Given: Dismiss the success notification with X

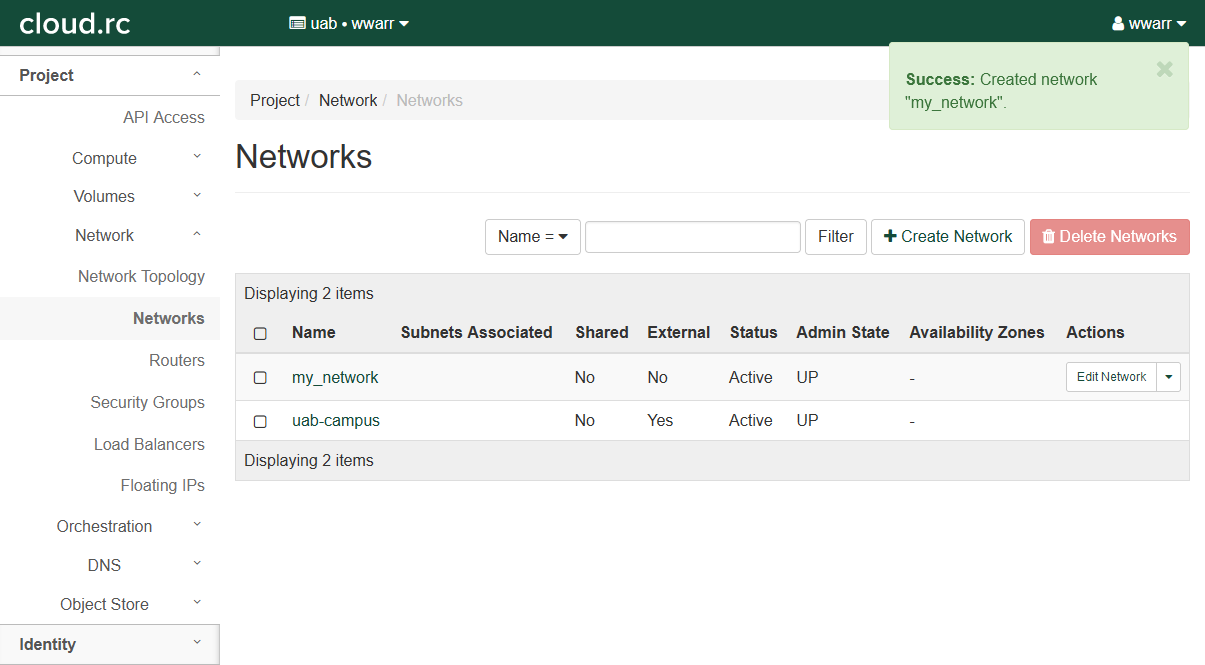Looking at the screenshot, I should [x=1164, y=69].
